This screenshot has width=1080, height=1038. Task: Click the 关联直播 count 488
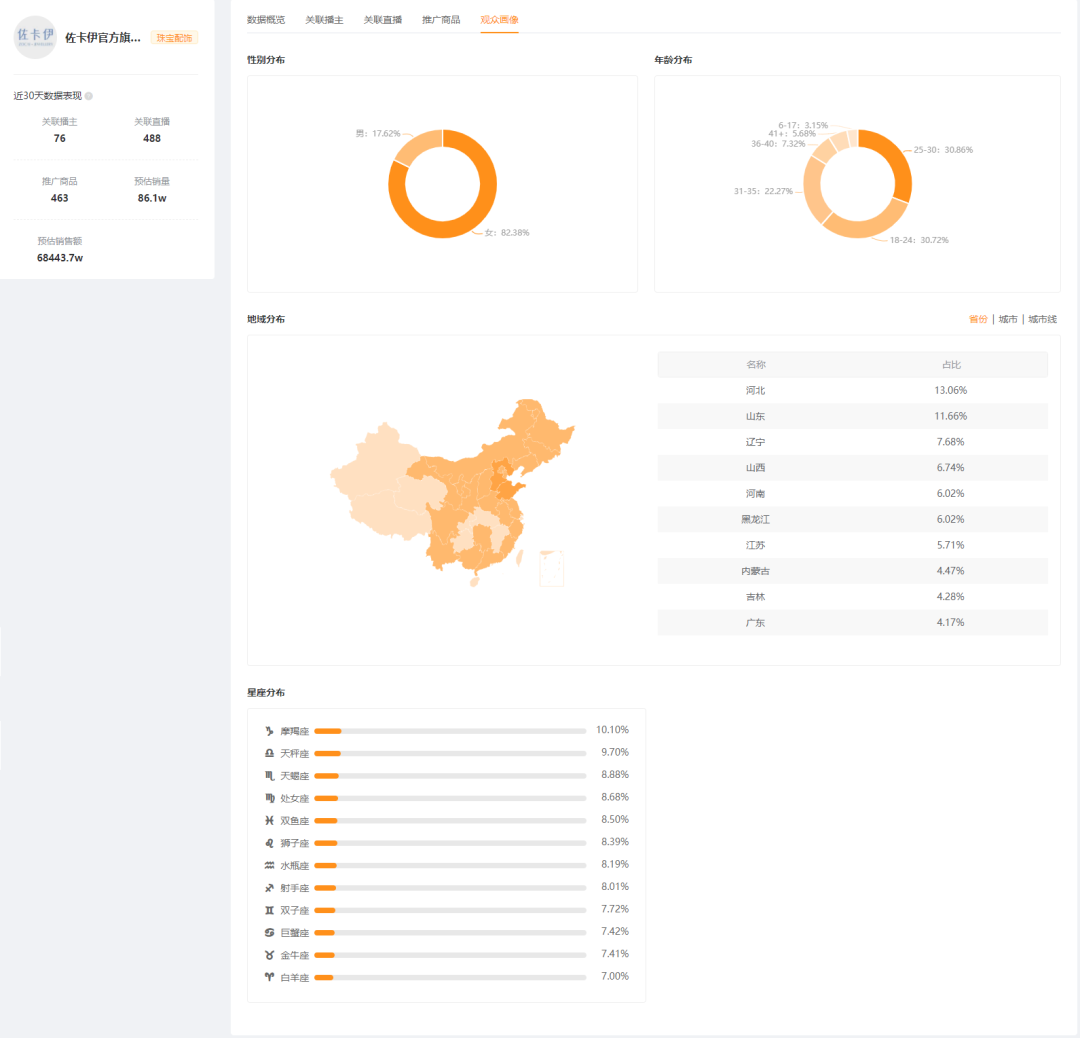click(152, 138)
